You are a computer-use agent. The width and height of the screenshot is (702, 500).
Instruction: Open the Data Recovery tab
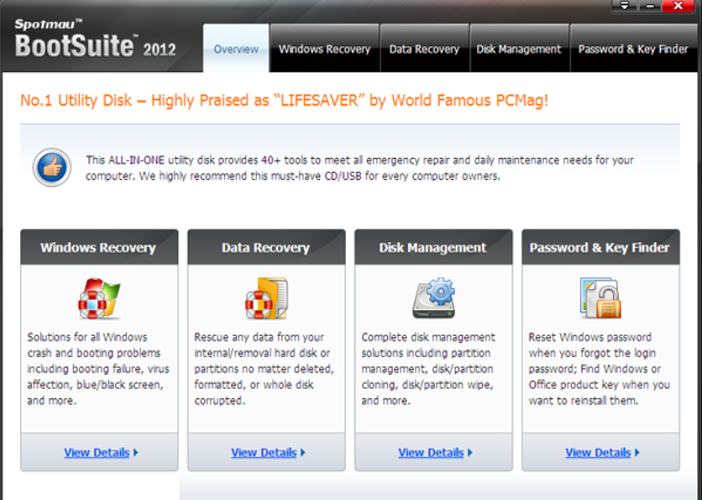pyautogui.click(x=424, y=49)
